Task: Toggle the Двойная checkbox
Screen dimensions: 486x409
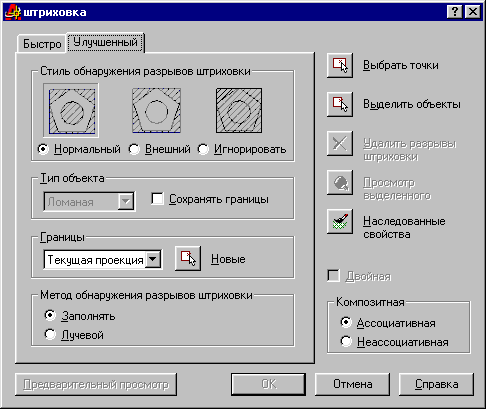Action: point(333,276)
